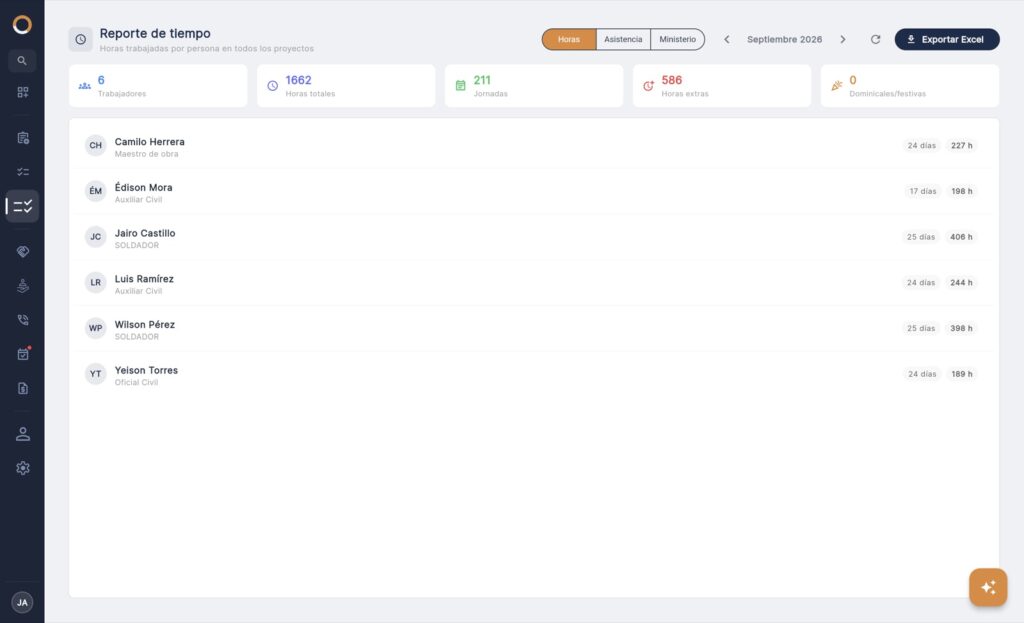Open the calendar icon with red notification dot
This screenshot has height=623, width=1024.
click(22, 353)
